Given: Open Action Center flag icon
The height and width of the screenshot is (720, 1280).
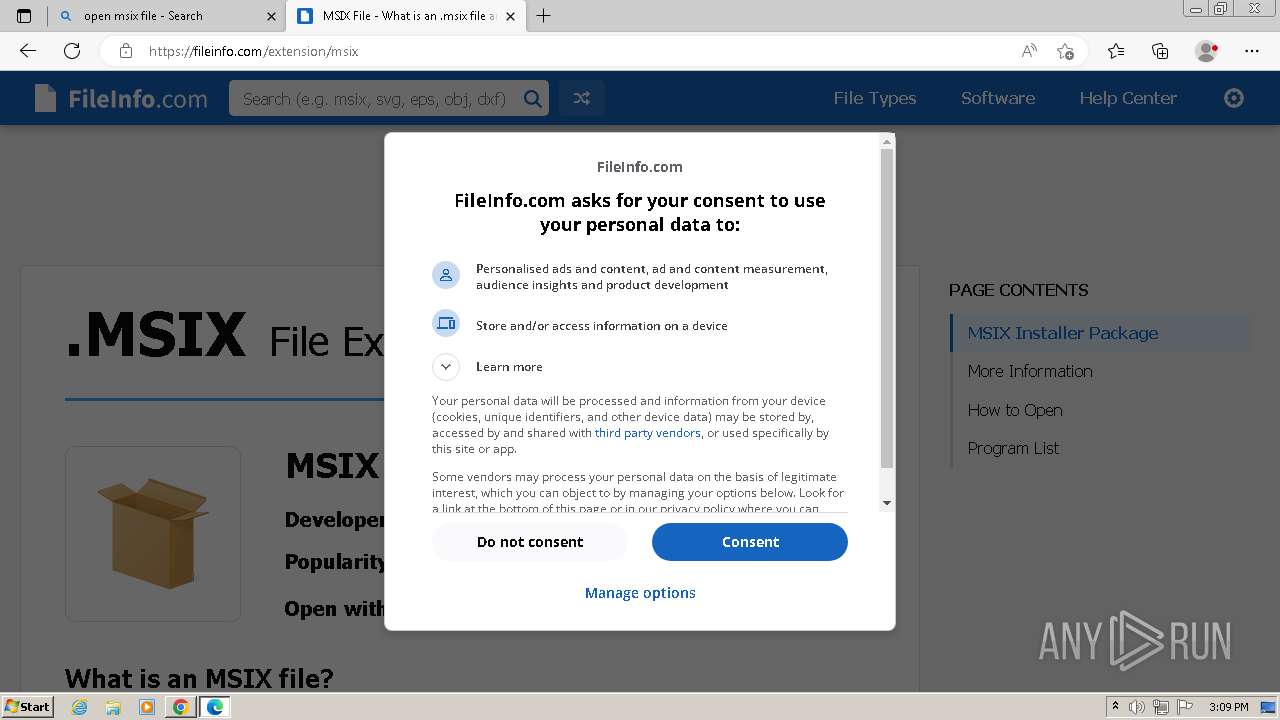Looking at the screenshot, I should pos(1185,707).
